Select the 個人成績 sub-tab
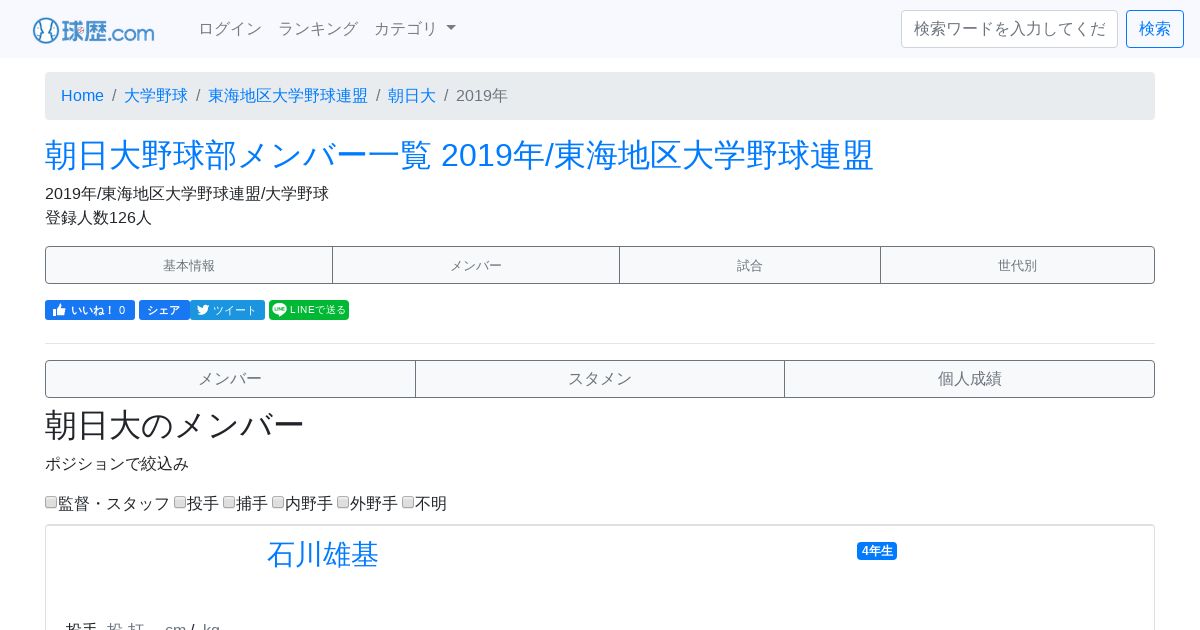Viewport: 1200px width, 630px height. click(970, 379)
